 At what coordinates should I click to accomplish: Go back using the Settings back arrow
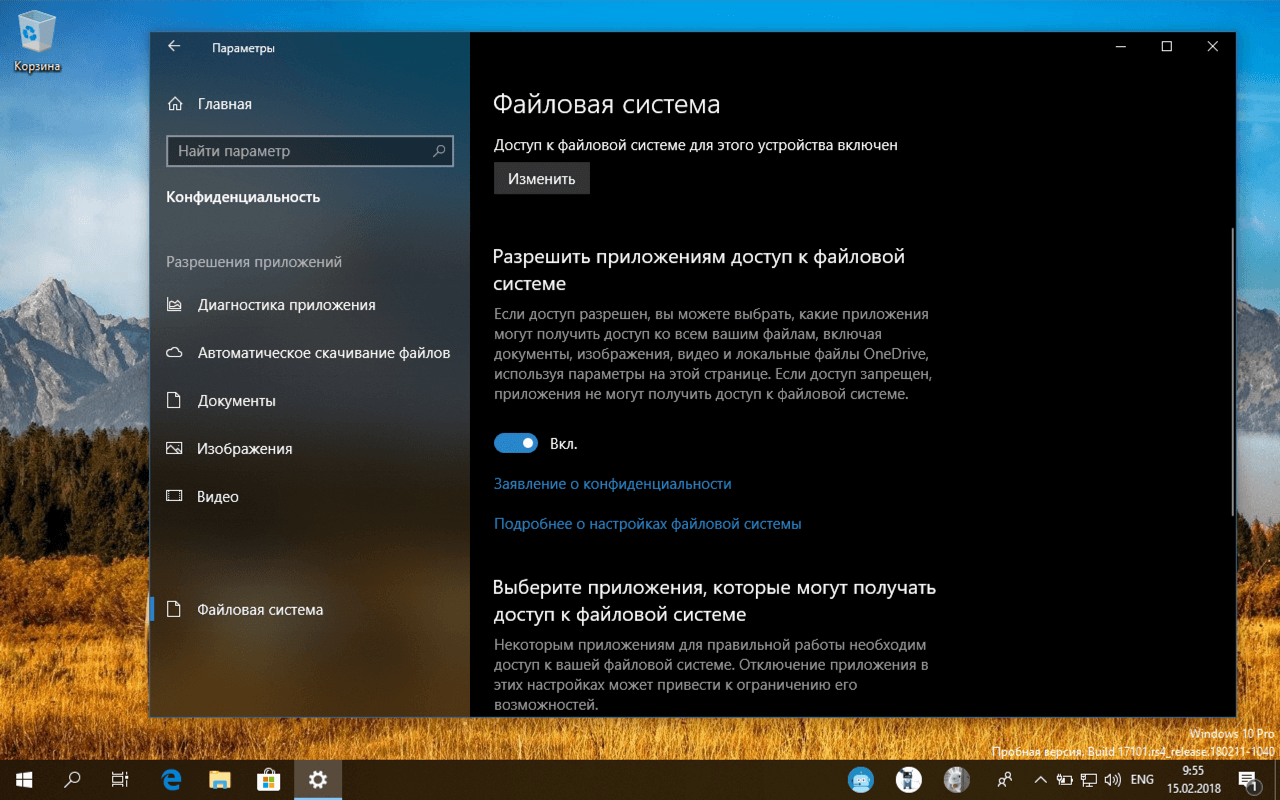point(174,47)
